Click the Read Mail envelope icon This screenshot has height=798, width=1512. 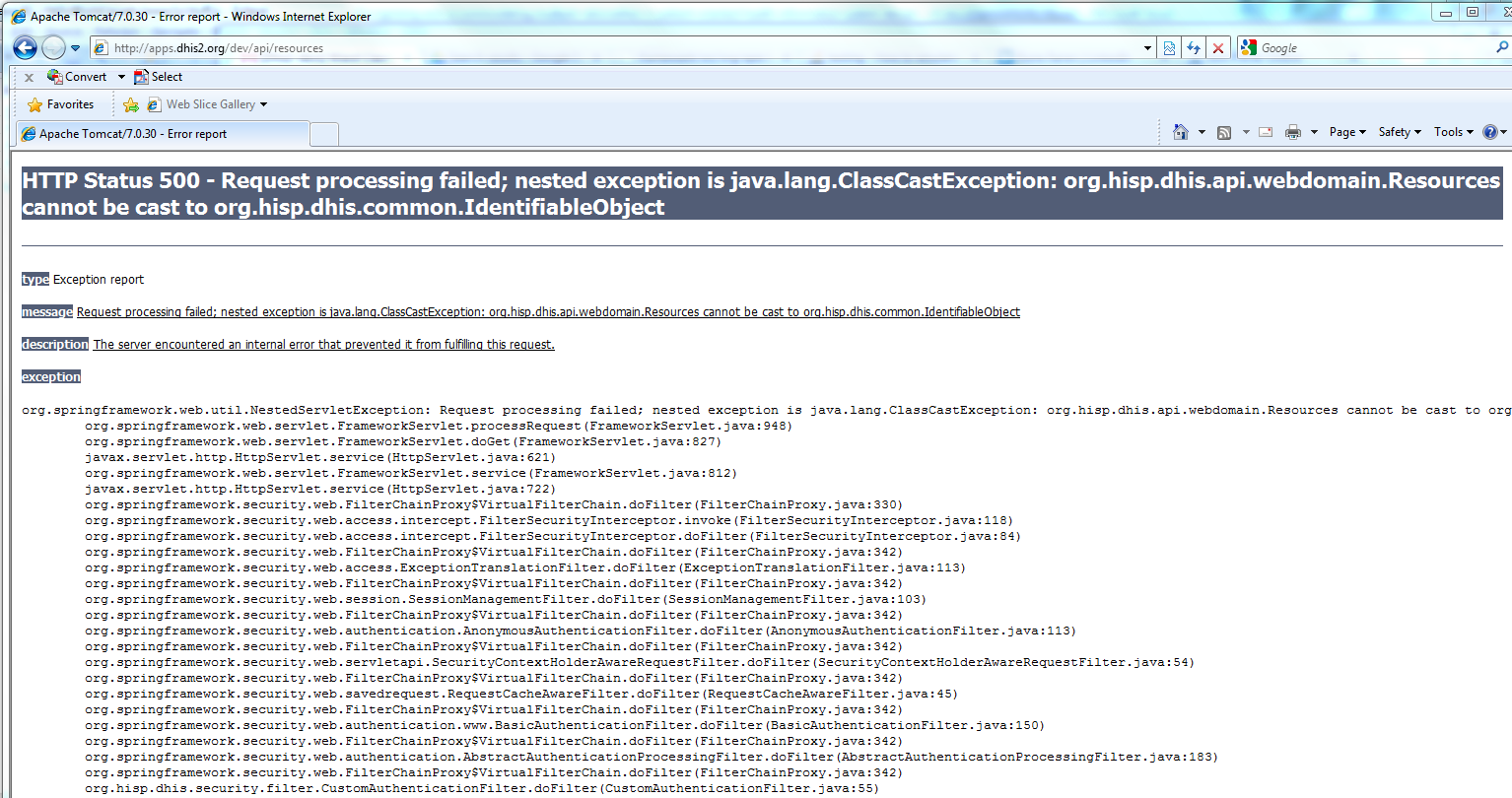(1267, 132)
